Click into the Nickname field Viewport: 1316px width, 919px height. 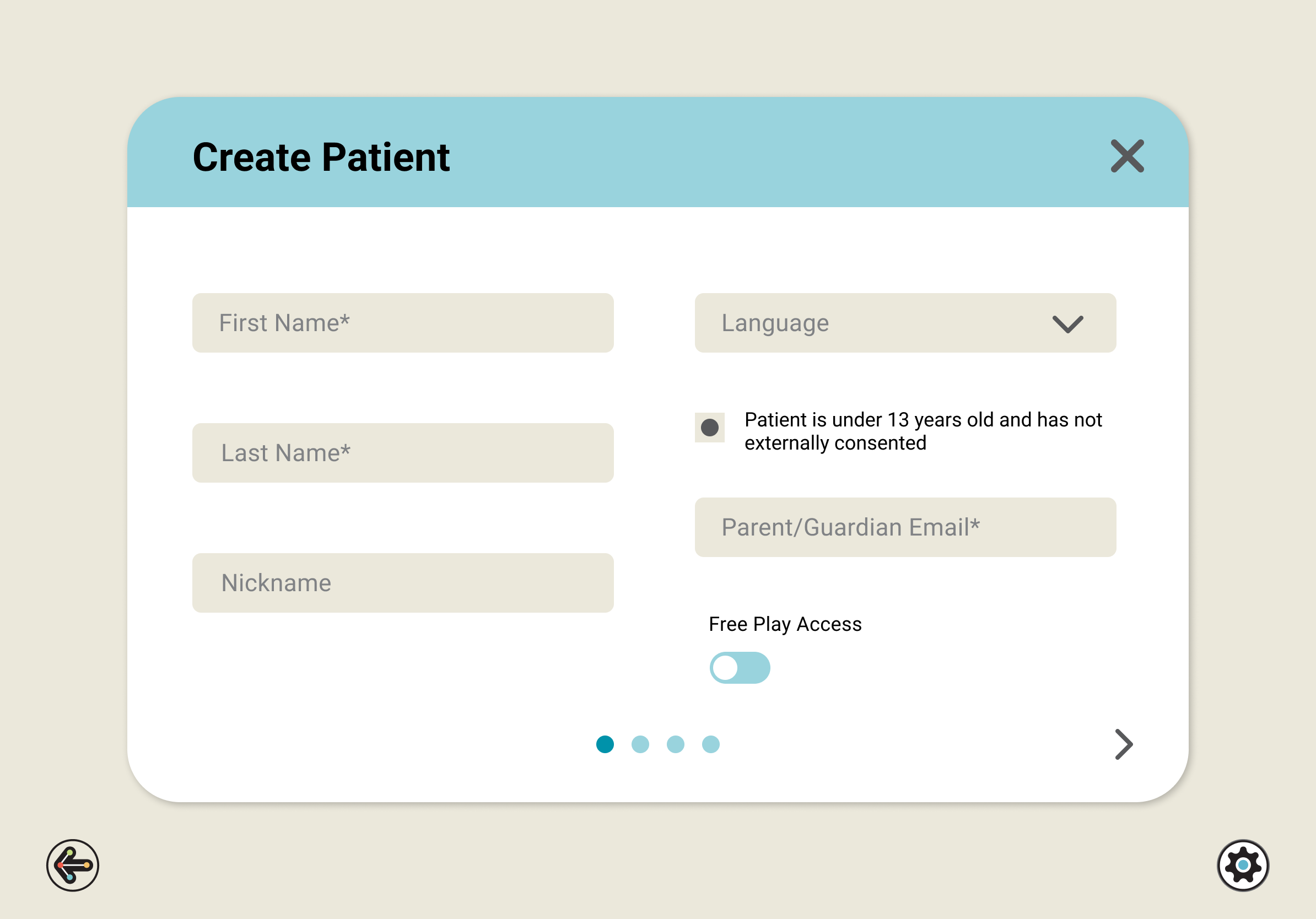(x=403, y=583)
